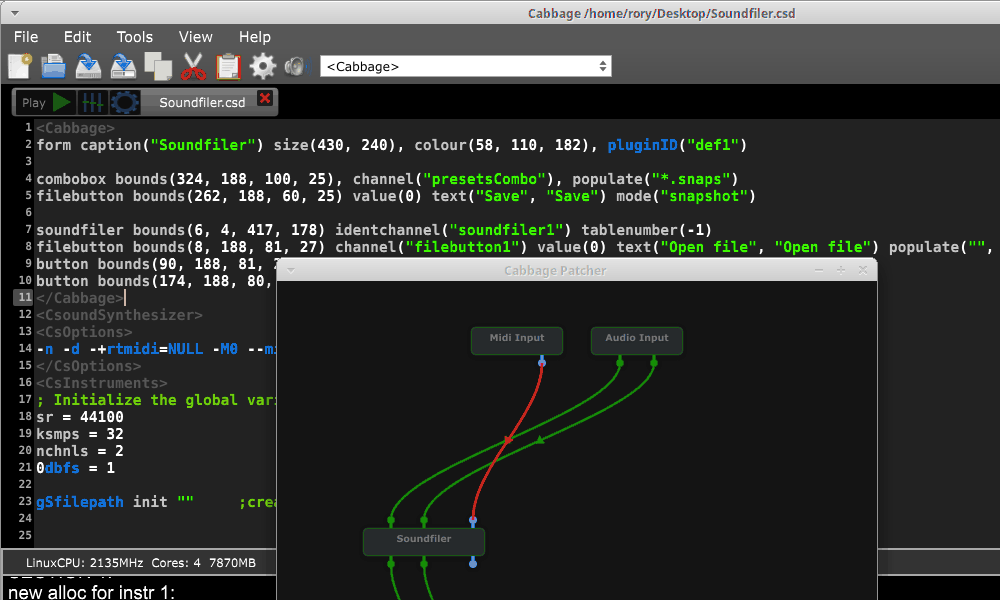Open instrument editor cog on file tab

(125, 102)
